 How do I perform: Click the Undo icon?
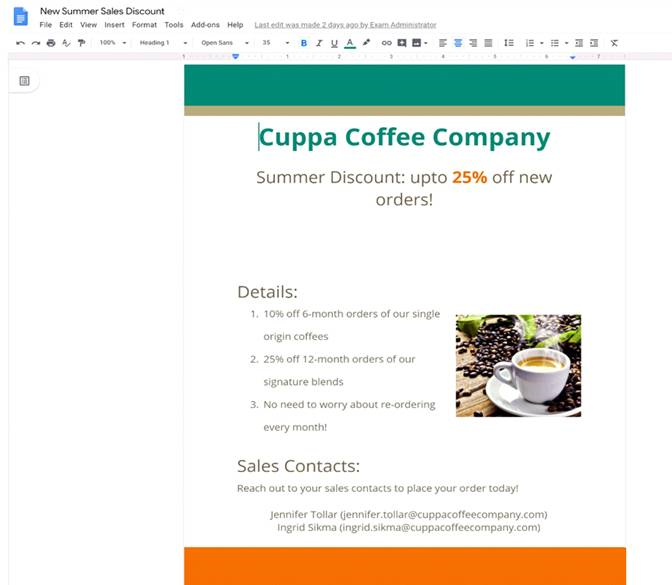tap(20, 43)
